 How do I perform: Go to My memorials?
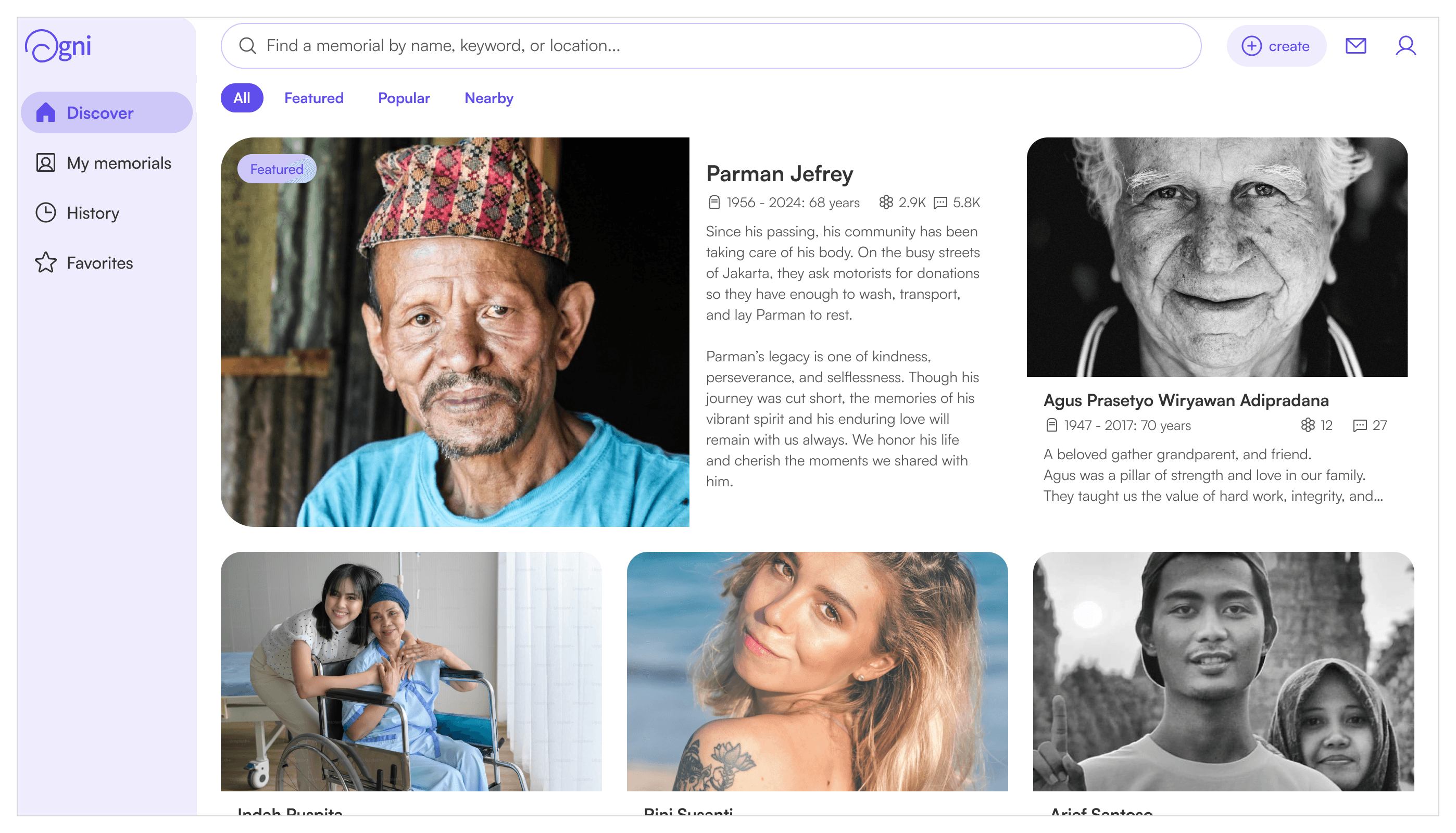(118, 163)
